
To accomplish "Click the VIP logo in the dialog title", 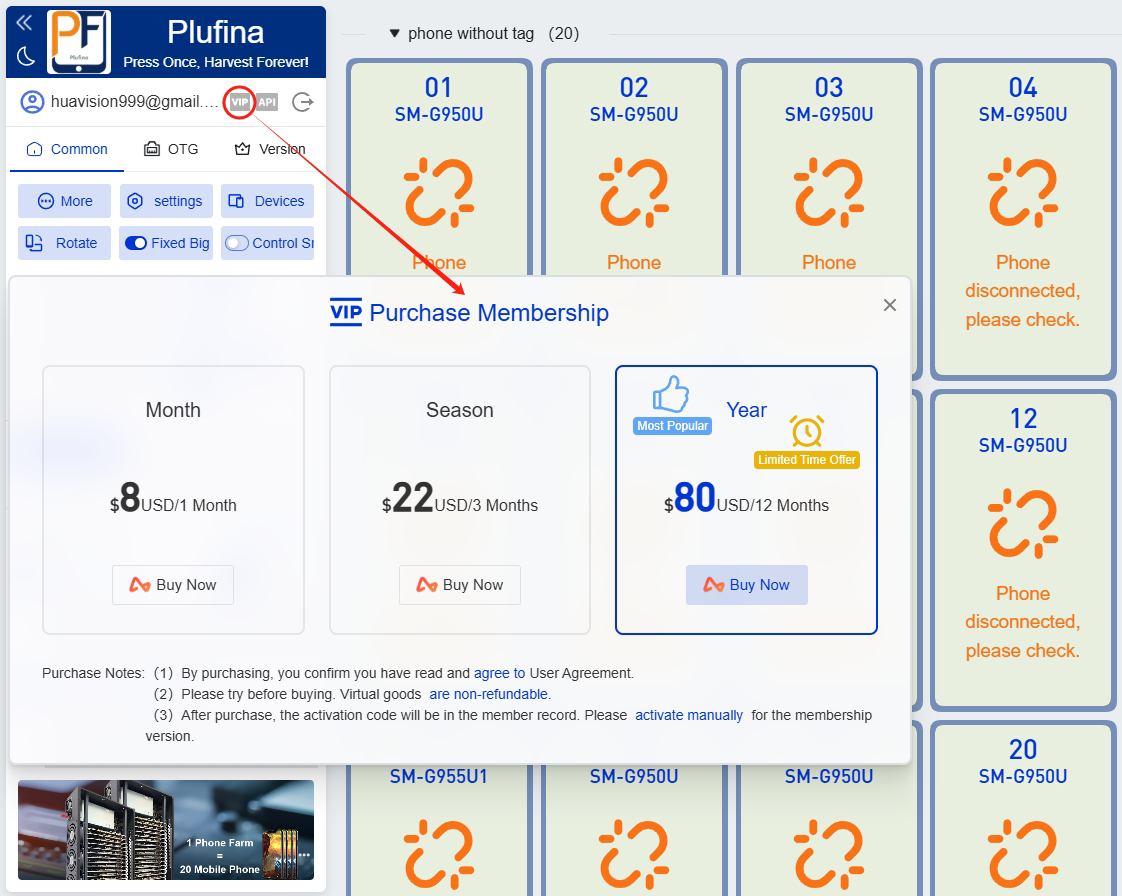I will coord(346,313).
